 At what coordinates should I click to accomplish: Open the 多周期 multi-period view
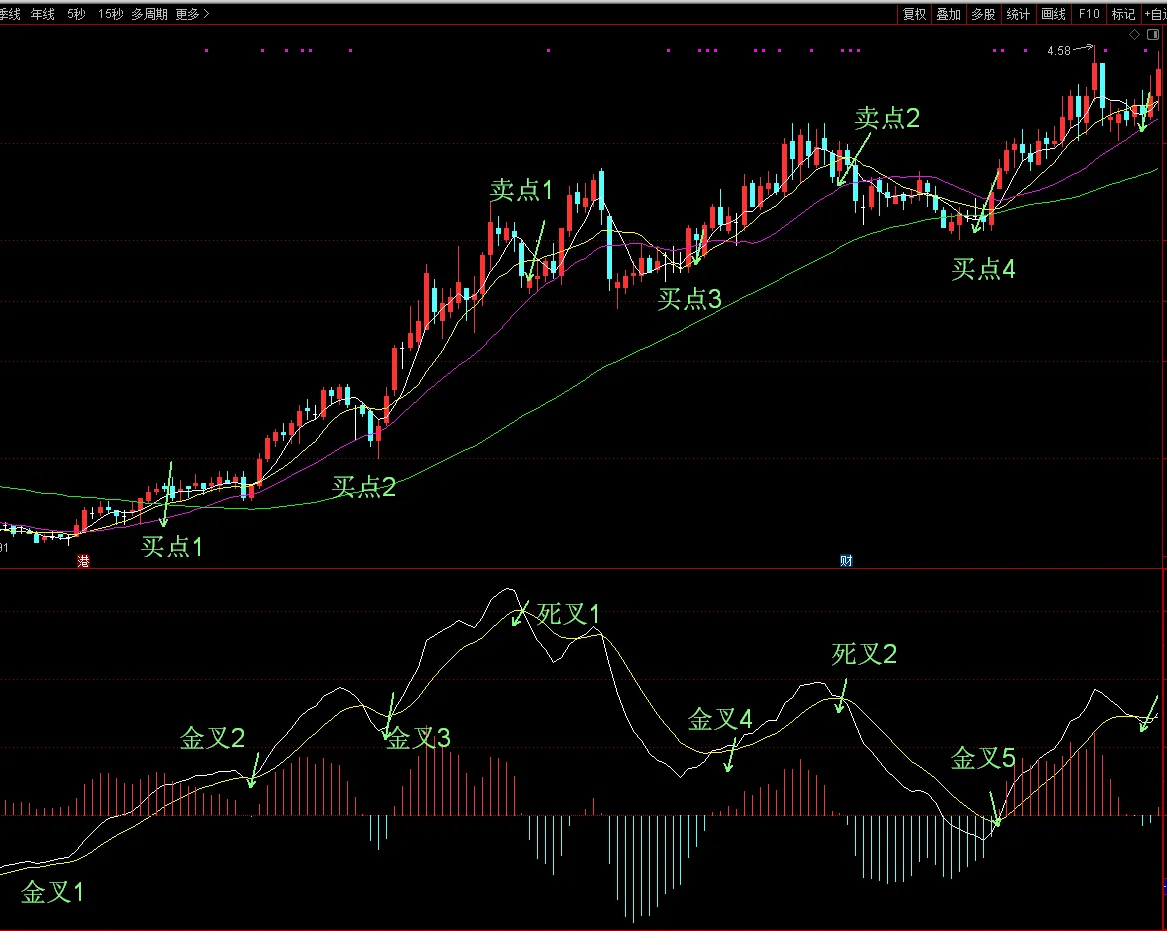tap(149, 14)
